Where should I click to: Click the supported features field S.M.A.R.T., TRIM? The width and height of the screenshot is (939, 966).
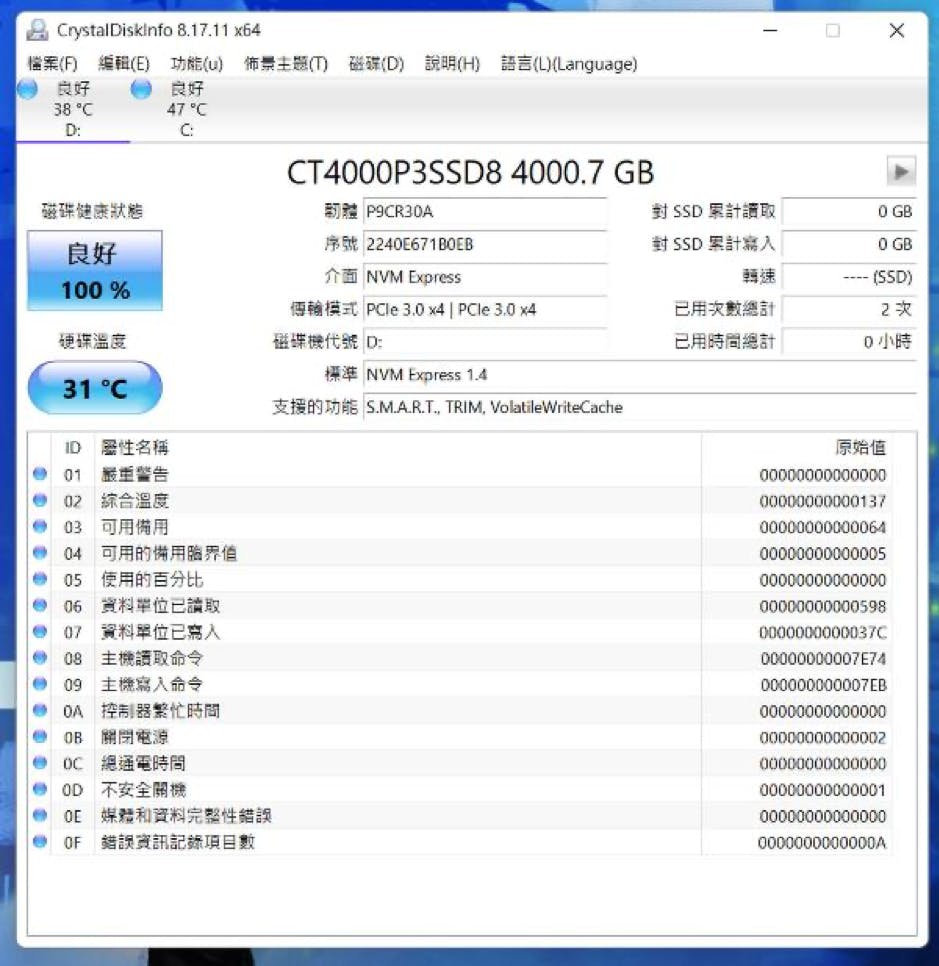pyautogui.click(x=640, y=407)
